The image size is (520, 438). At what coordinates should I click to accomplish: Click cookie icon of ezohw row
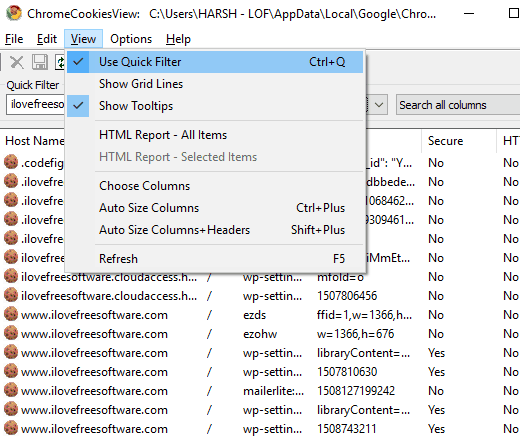[11, 333]
